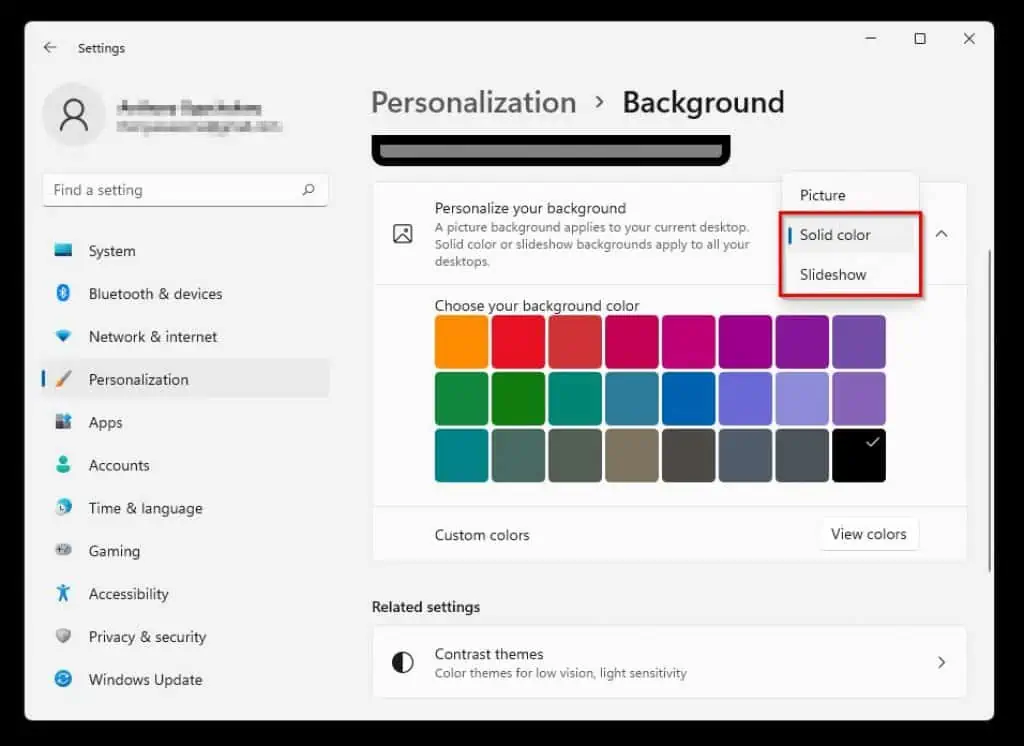The image size is (1024, 746).
Task: Click the Find a setting search box
Action: tap(185, 189)
